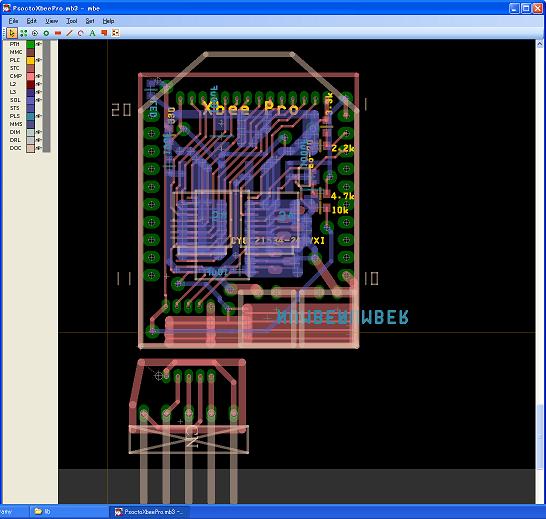The height and width of the screenshot is (519, 546).
Task: Open the Set menu
Action: pos(90,21)
